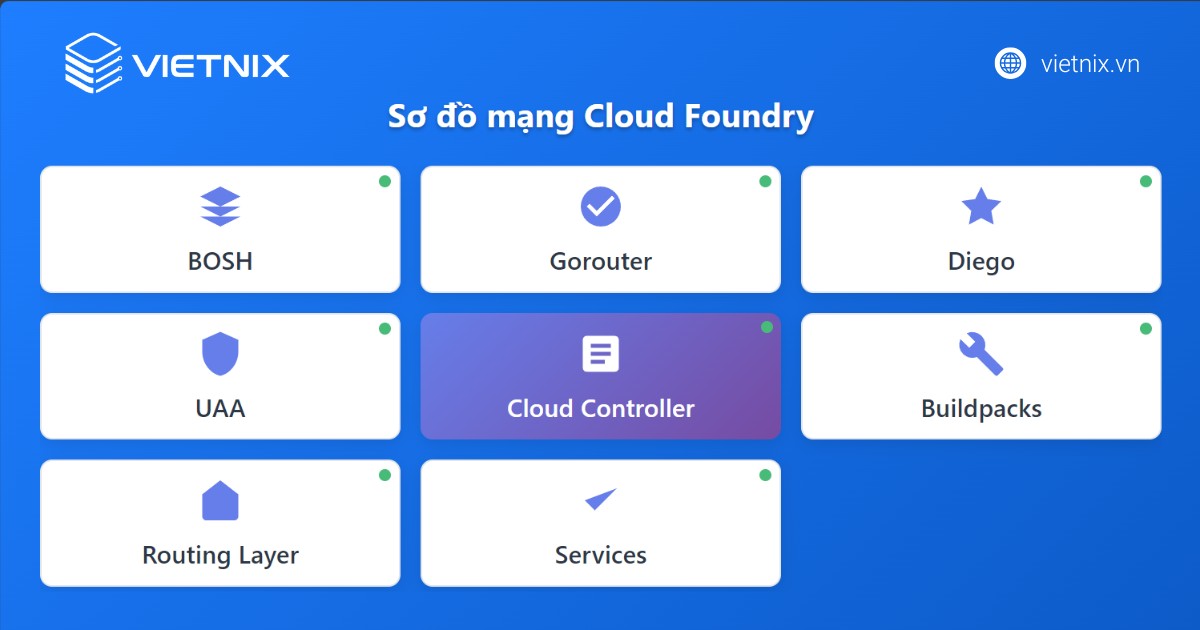Click the Services paper-plane icon

click(x=600, y=500)
